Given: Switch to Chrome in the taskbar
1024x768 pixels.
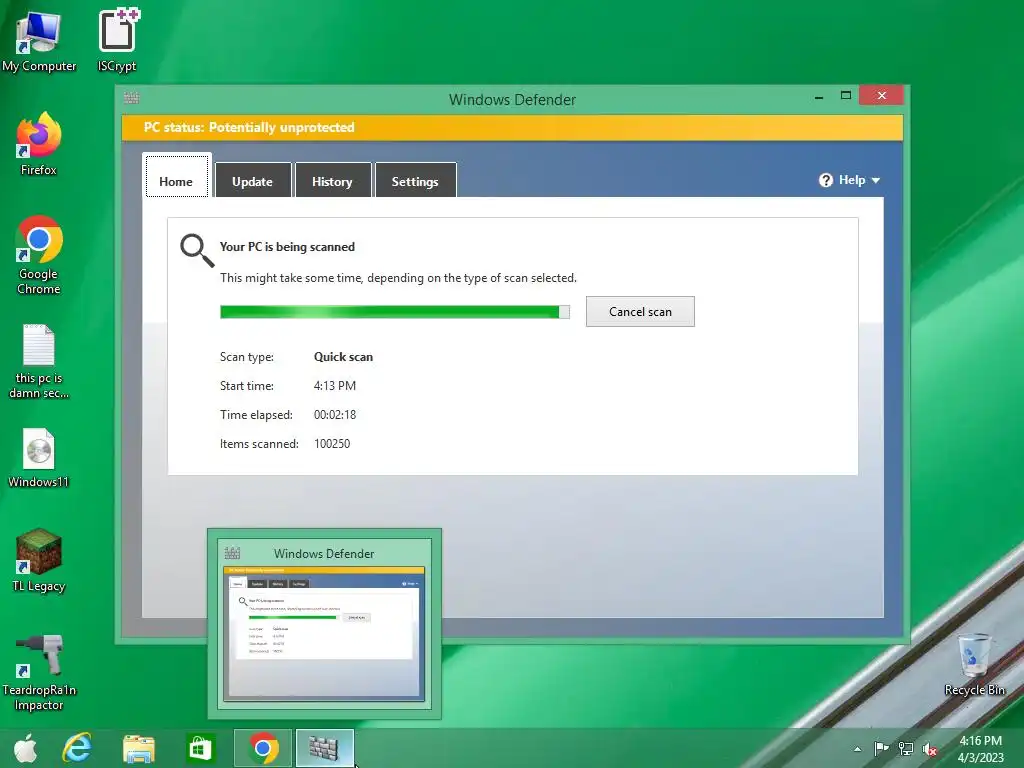Looking at the screenshot, I should tap(263, 748).
